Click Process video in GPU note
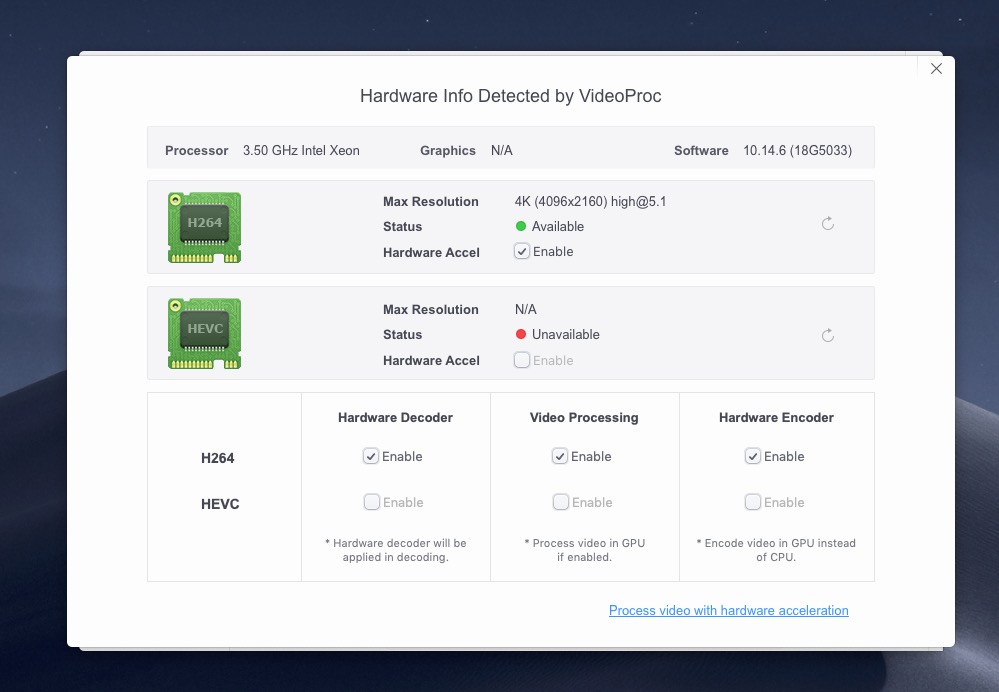 coord(584,550)
